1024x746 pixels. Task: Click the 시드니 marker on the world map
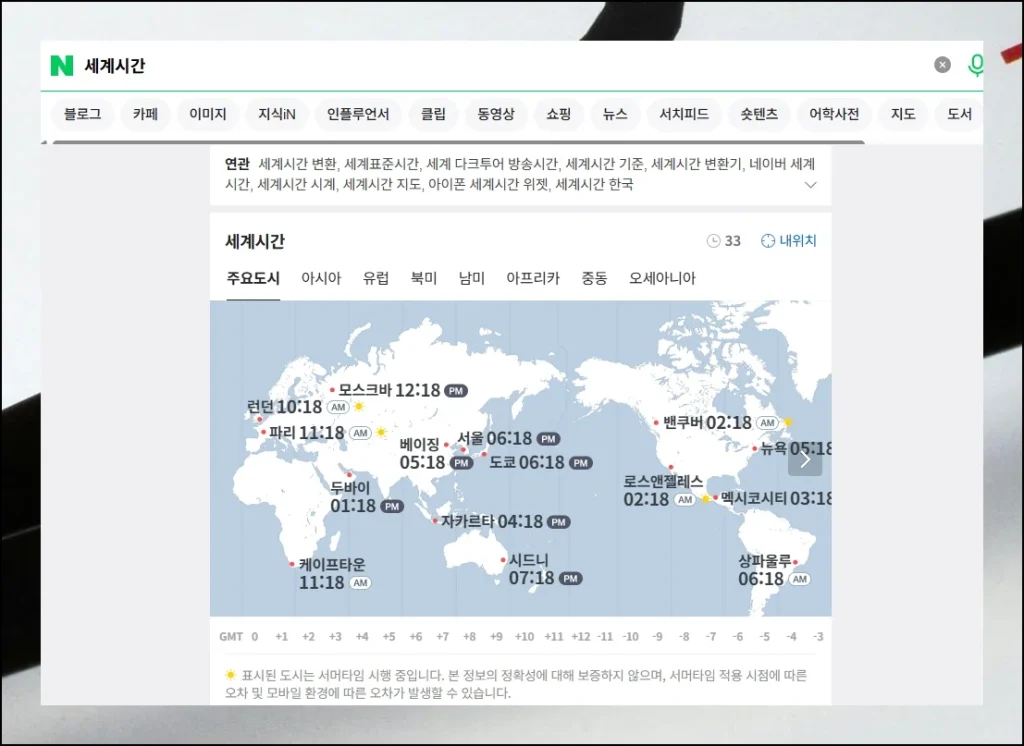point(504,561)
